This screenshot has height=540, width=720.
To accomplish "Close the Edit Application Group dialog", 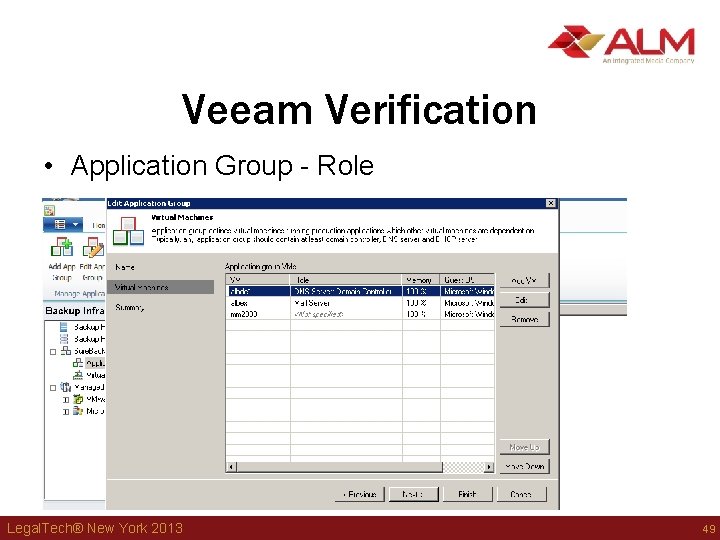I will click(x=551, y=203).
